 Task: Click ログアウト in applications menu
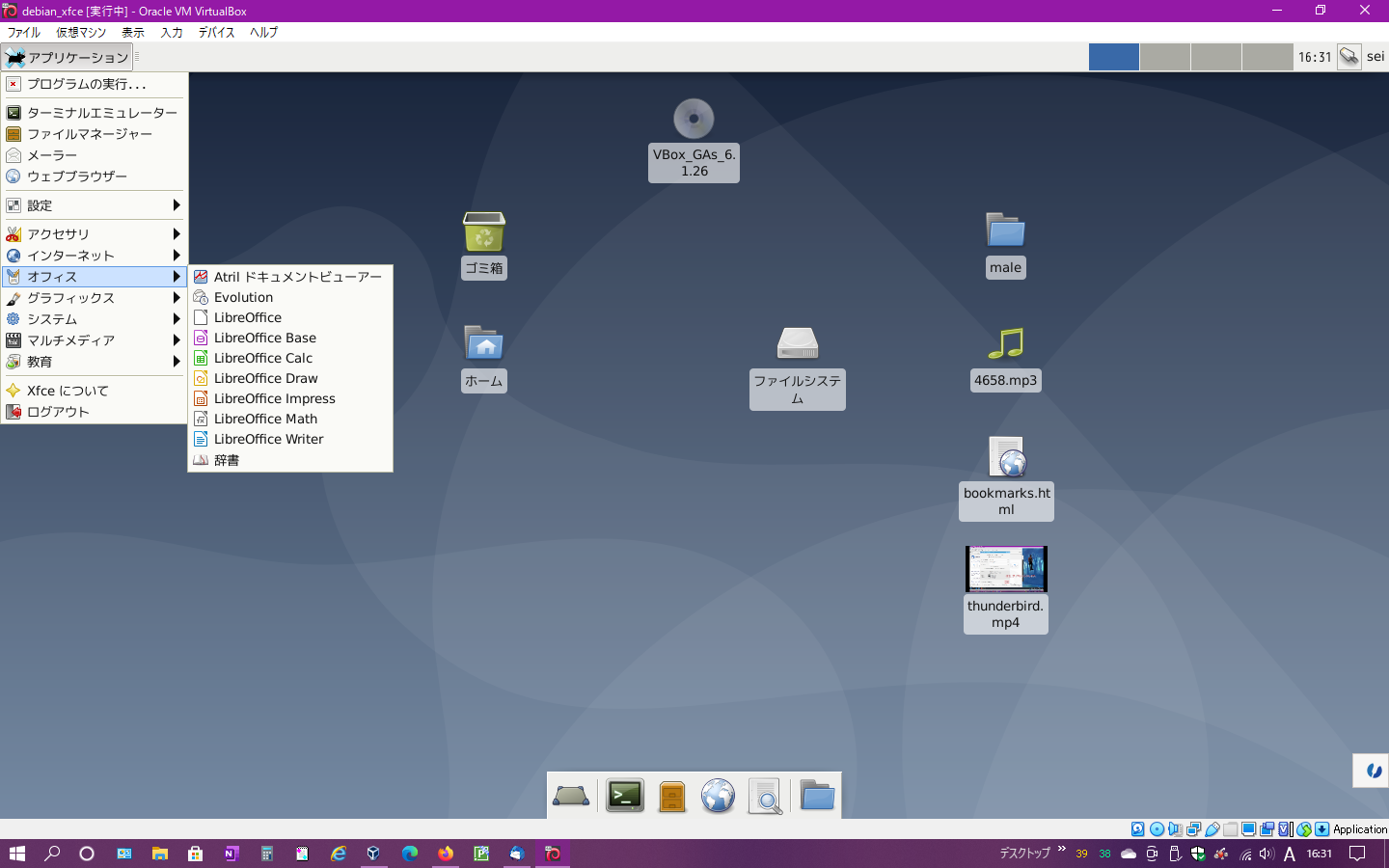click(x=94, y=412)
